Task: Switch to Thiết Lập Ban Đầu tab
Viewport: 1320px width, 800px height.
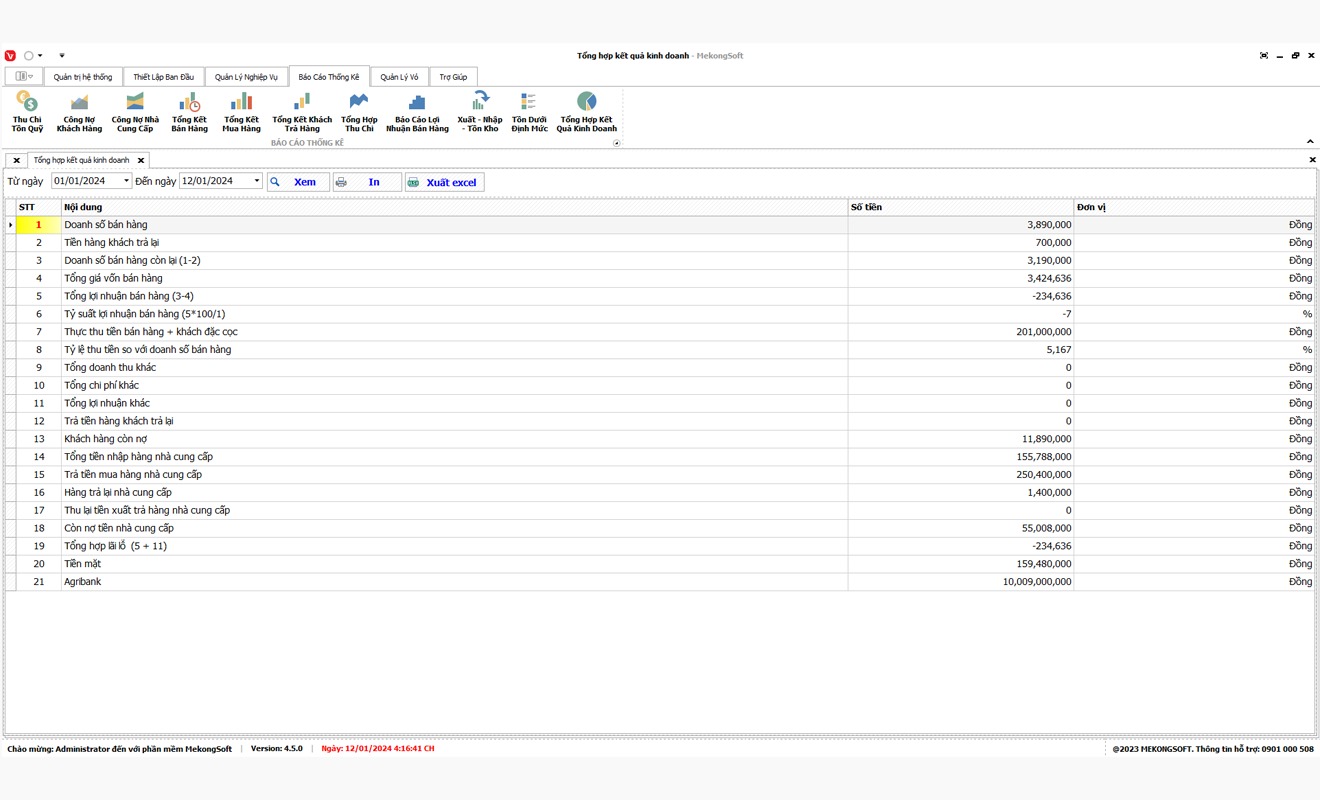Action: coord(163,77)
